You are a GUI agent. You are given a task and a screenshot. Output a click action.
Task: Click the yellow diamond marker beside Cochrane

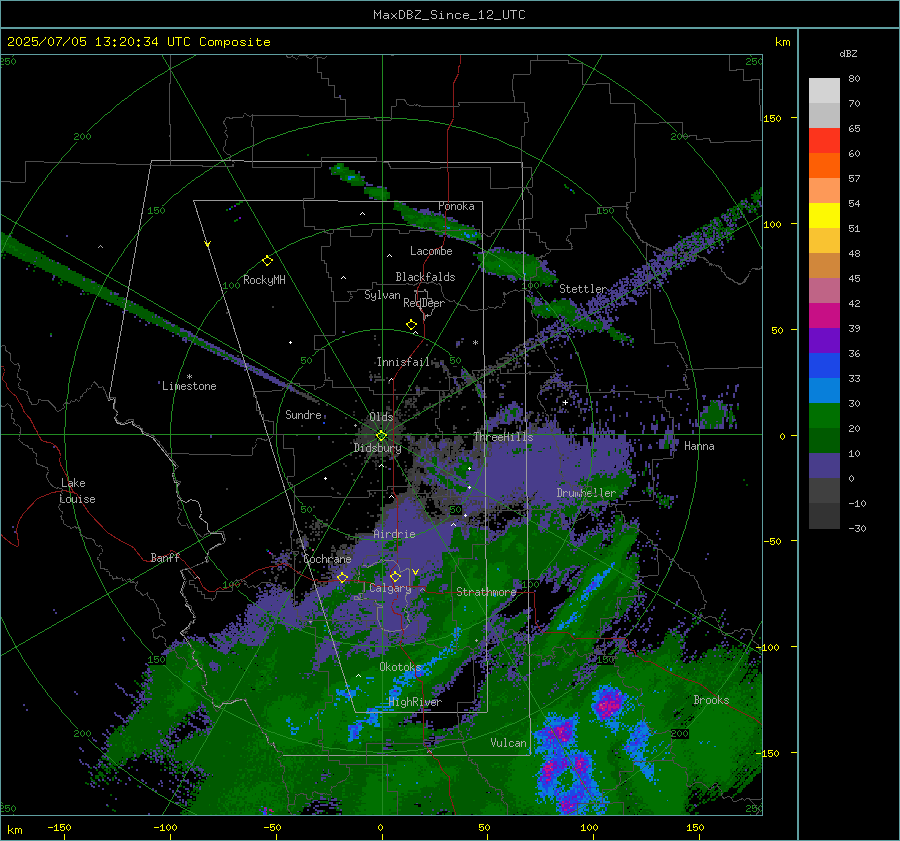coord(343,577)
